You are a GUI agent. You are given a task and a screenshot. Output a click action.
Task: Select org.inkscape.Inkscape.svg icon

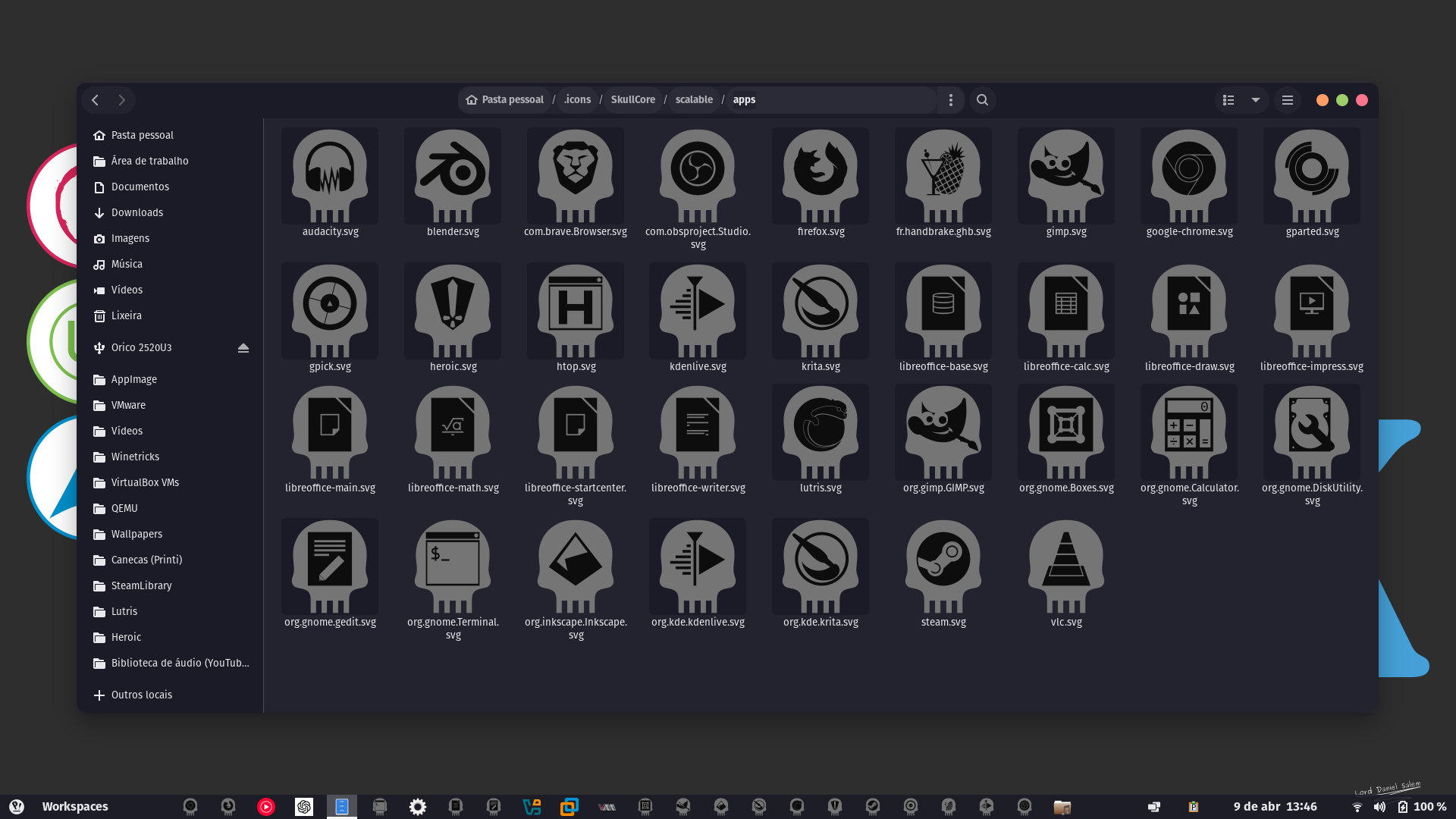(x=576, y=566)
